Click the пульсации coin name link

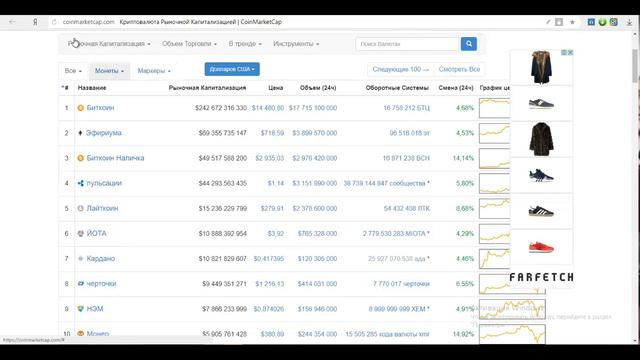click(104, 183)
